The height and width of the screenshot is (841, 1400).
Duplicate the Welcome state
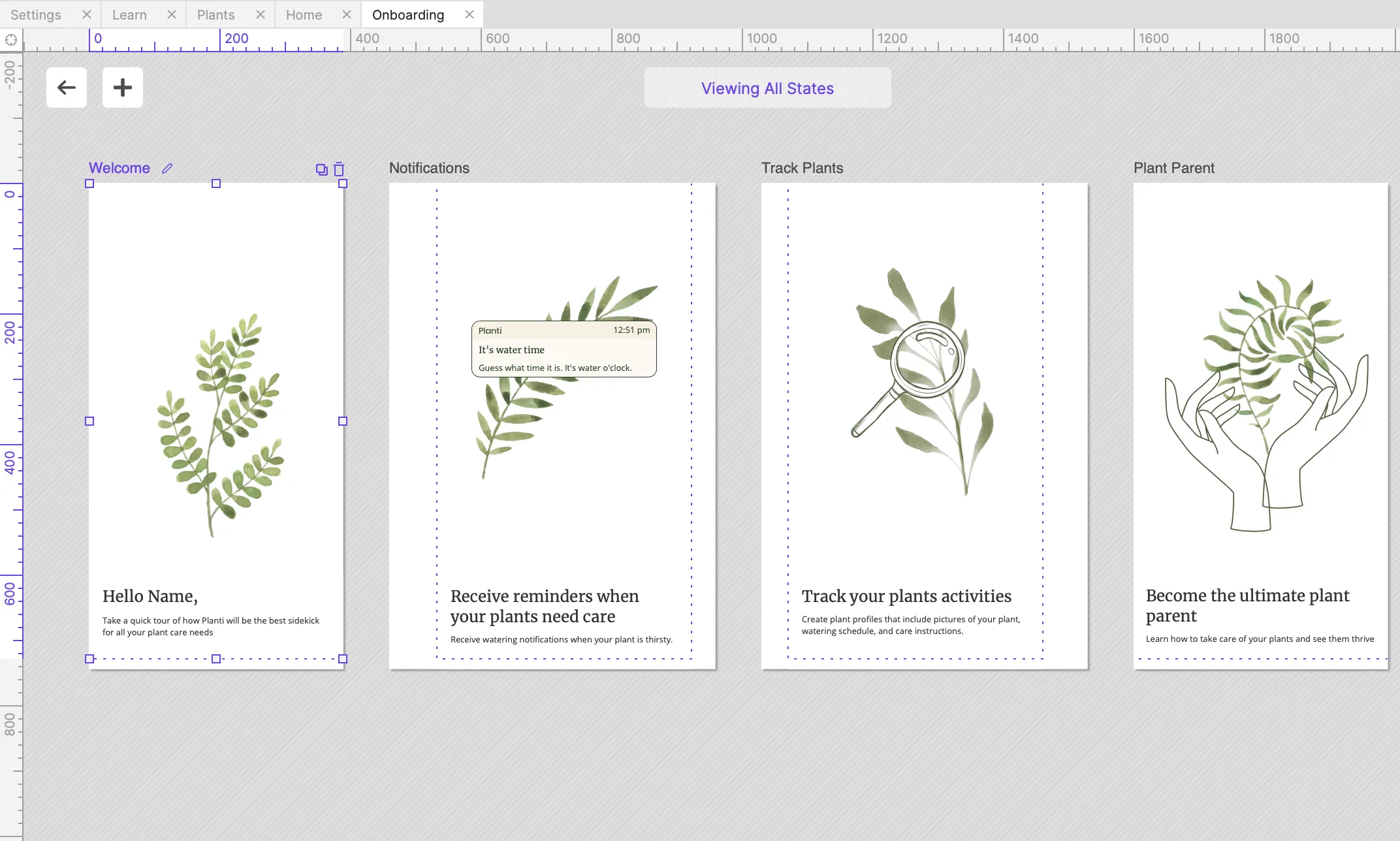(x=321, y=170)
